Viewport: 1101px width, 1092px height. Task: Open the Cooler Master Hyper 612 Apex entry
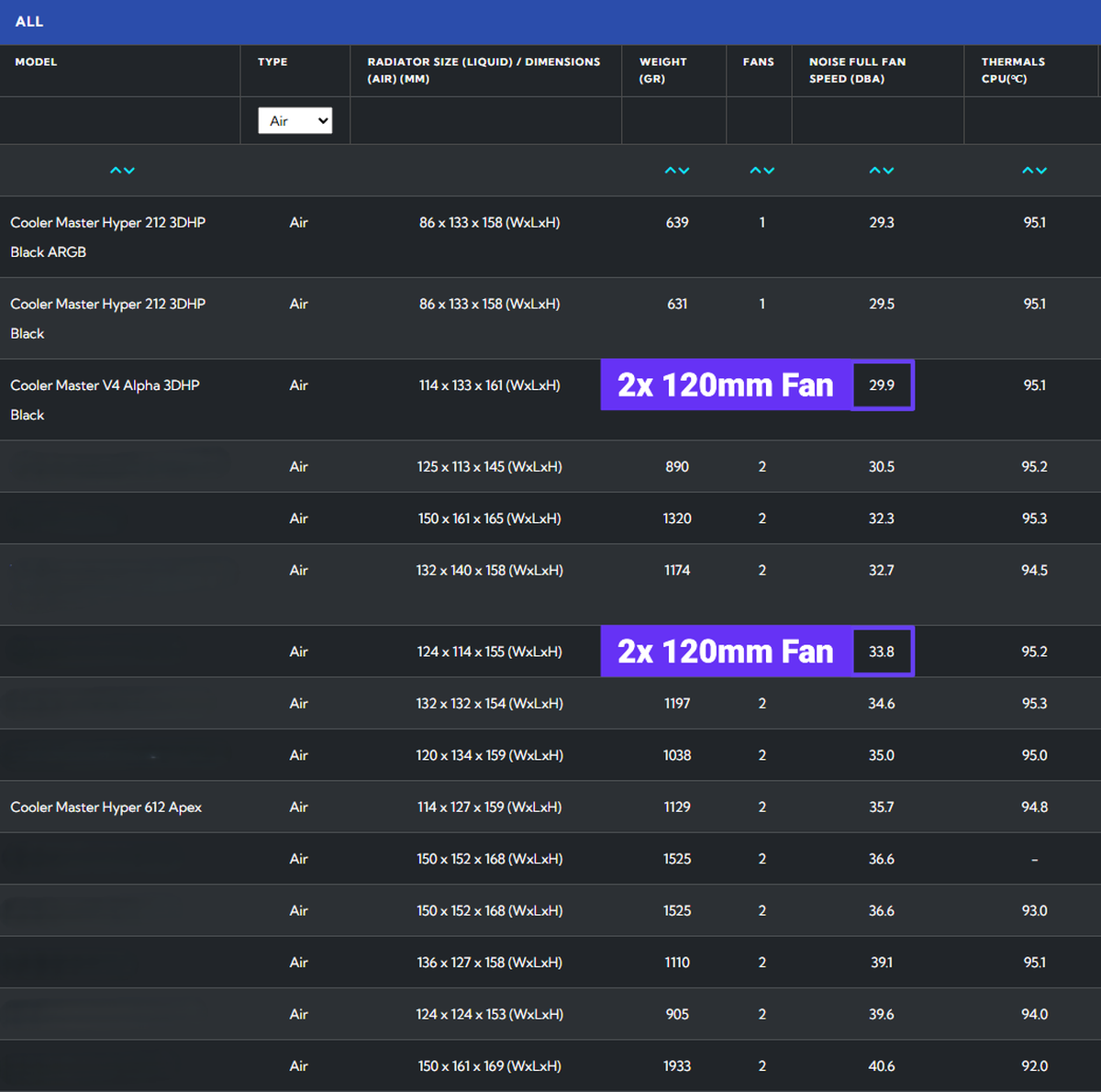click(106, 808)
